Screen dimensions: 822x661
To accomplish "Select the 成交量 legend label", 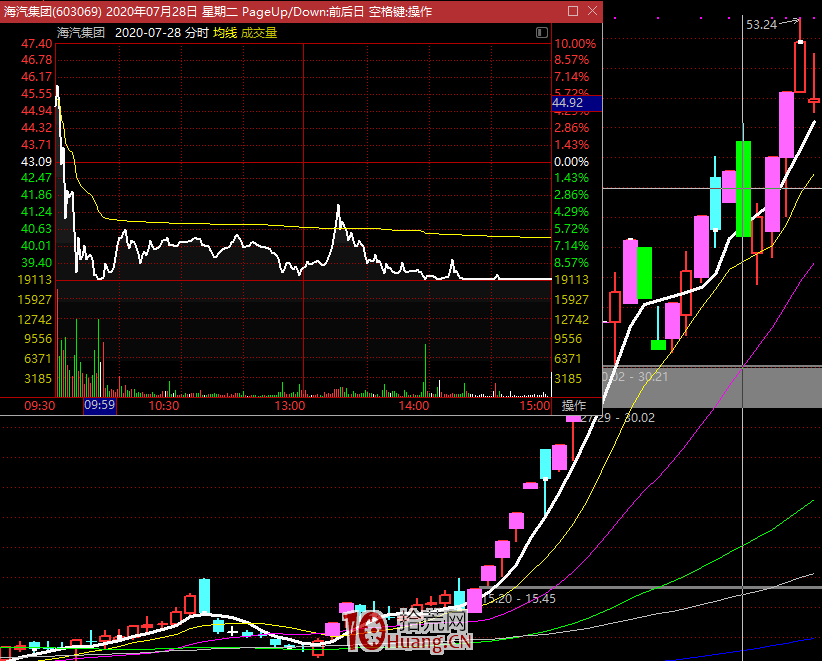I will pyautogui.click(x=259, y=32).
